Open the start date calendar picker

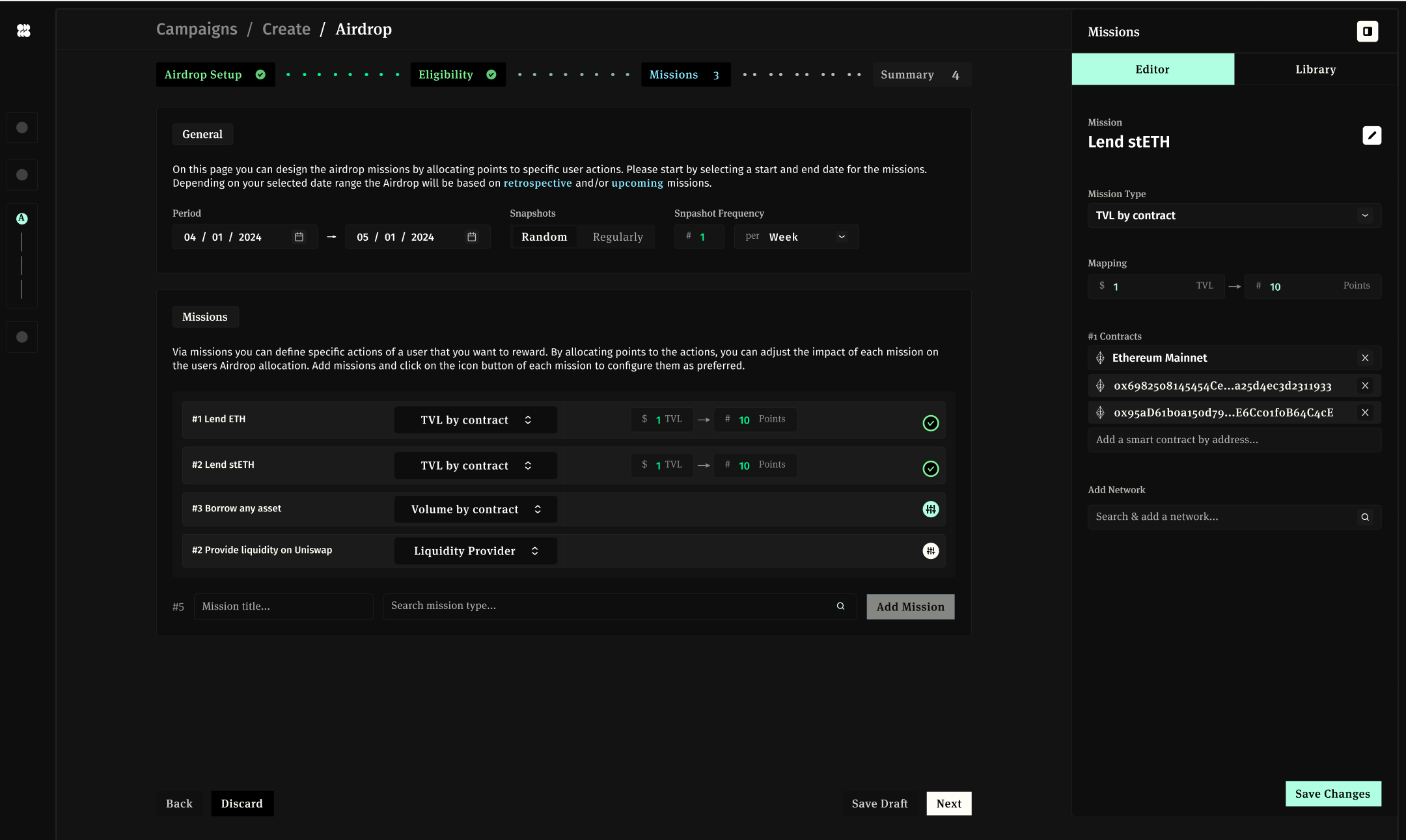pos(299,237)
